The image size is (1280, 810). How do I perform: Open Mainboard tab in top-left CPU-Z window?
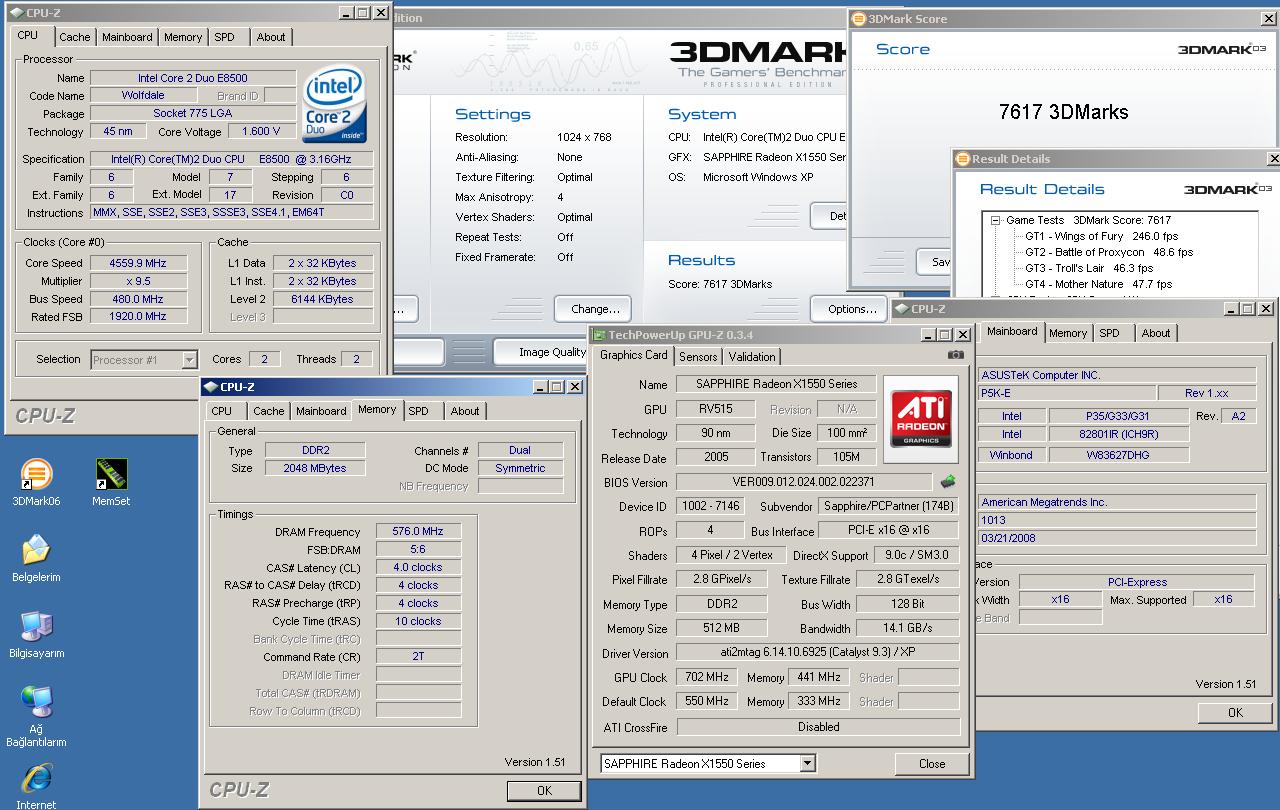[x=127, y=37]
